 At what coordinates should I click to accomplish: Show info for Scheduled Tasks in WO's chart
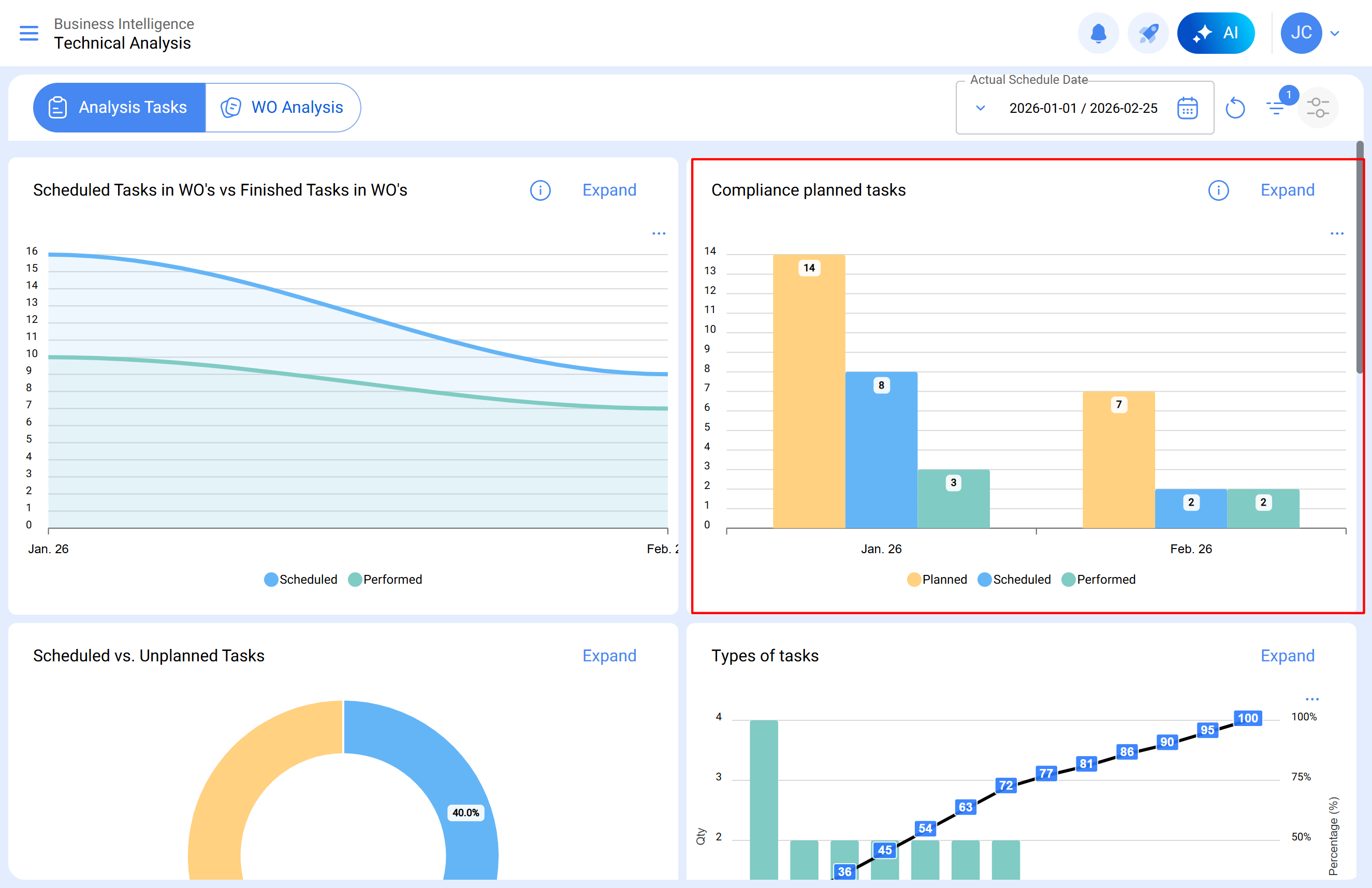coord(540,190)
